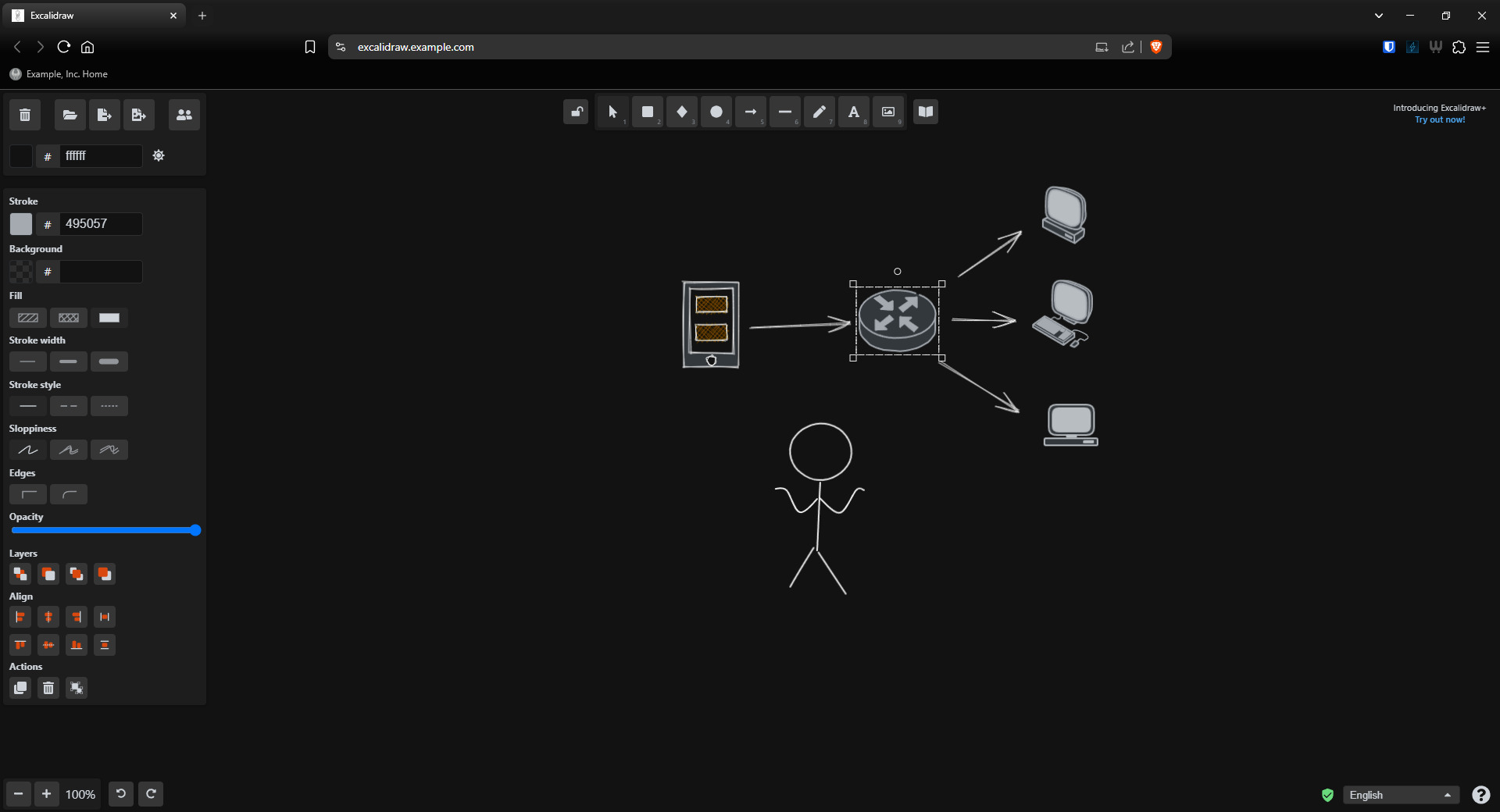Select the Text tool
1500x812 pixels.
pos(853,112)
